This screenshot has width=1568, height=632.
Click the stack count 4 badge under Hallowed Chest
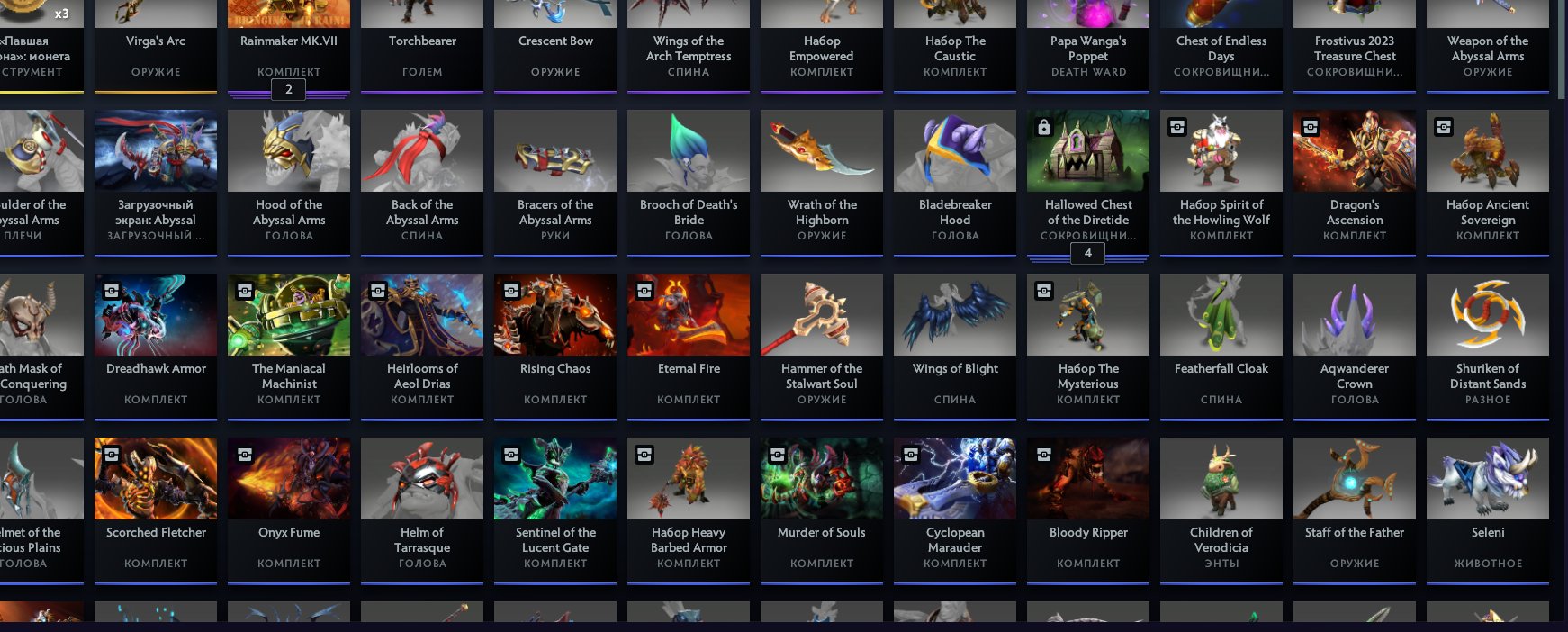coord(1087,253)
